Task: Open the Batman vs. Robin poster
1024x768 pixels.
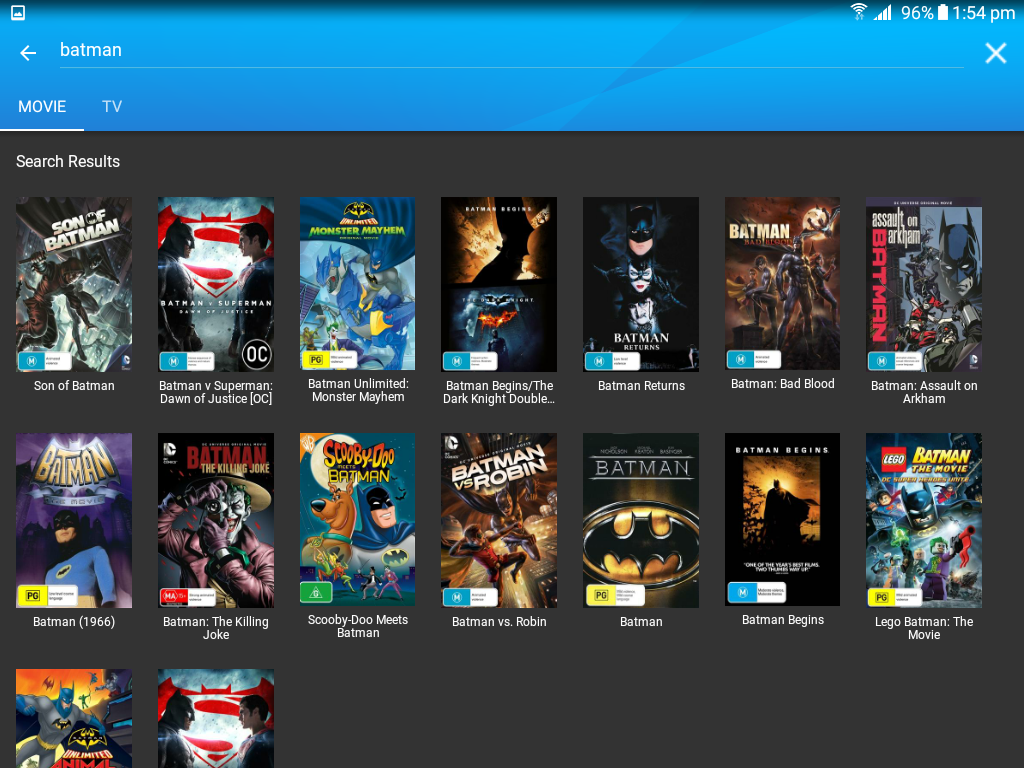Action: pos(499,520)
